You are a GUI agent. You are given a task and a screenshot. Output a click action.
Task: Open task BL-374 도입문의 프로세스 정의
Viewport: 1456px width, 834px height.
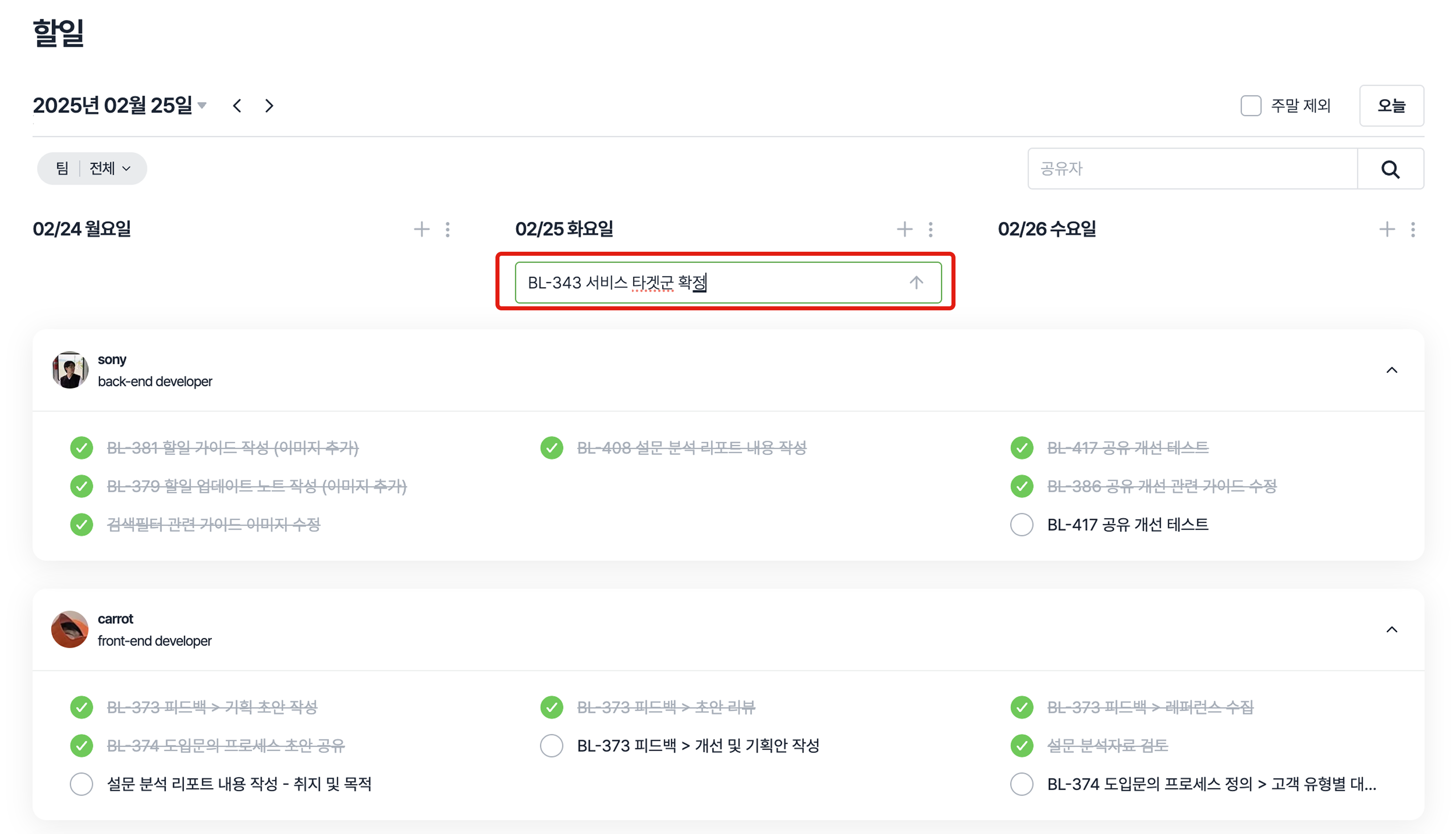coord(1211,784)
